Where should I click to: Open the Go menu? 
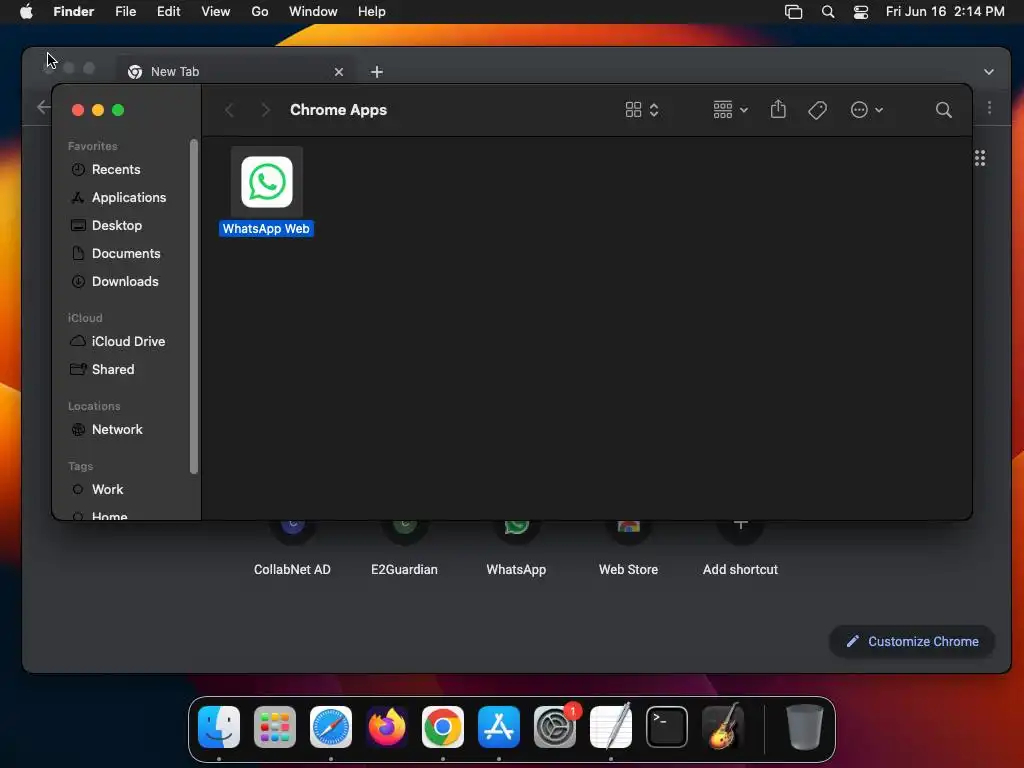point(260,12)
